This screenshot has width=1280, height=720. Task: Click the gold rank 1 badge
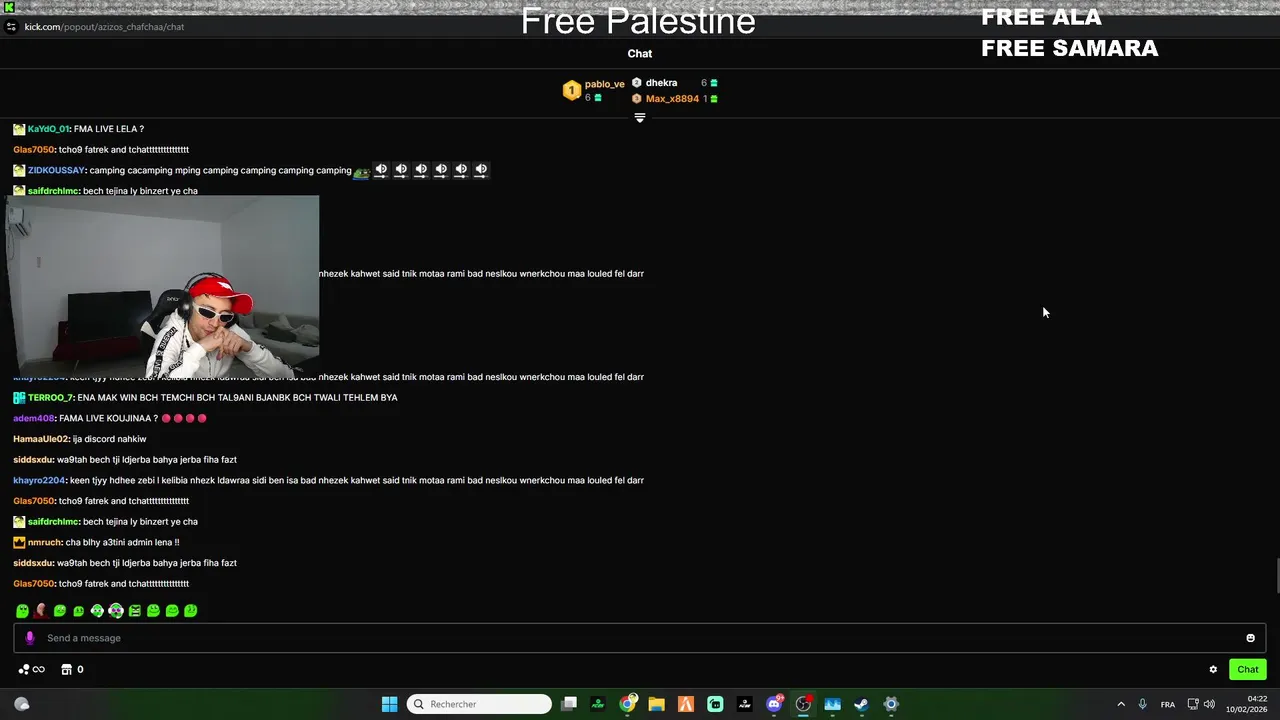click(x=571, y=91)
